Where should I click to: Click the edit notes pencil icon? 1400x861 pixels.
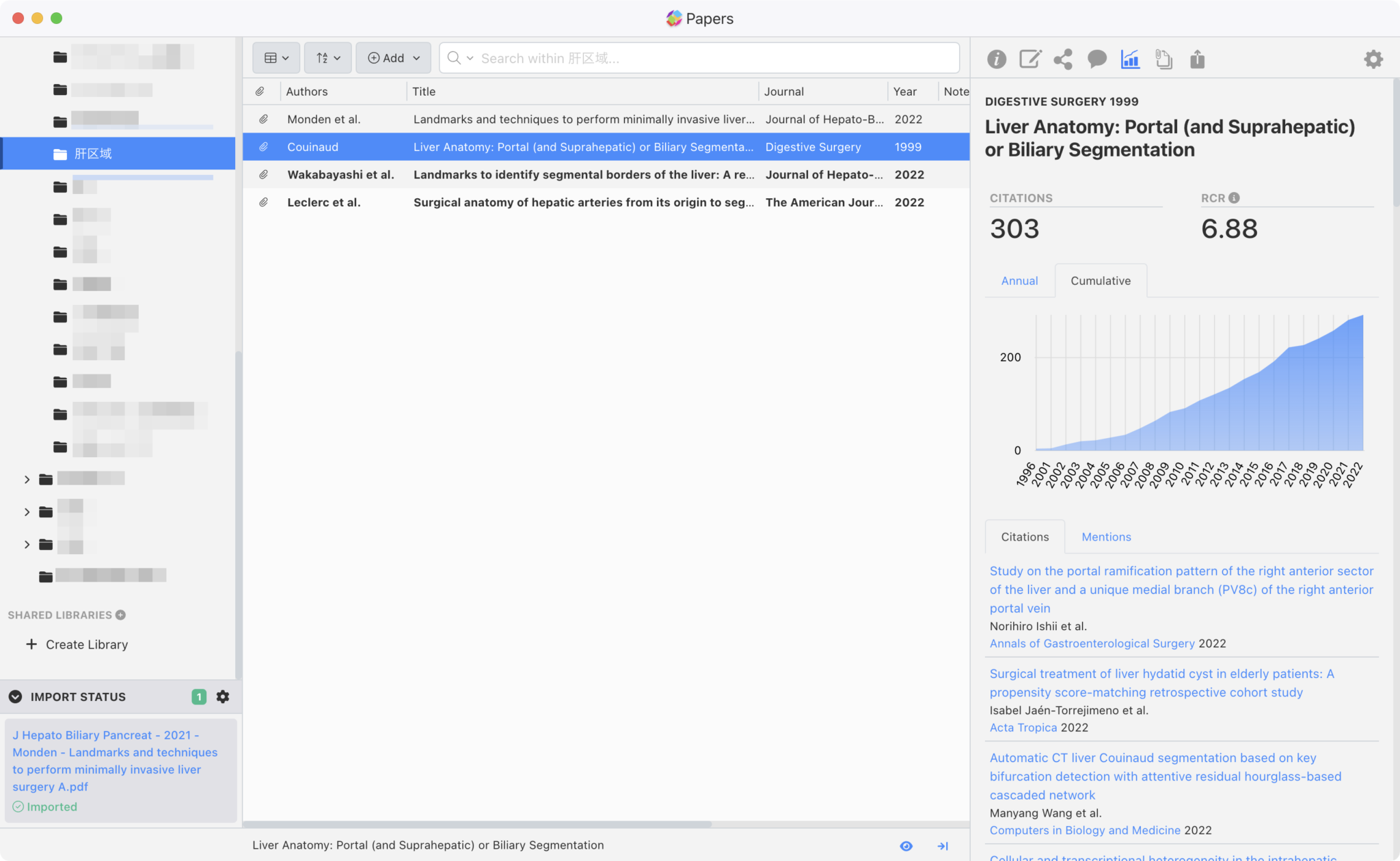click(x=1029, y=59)
